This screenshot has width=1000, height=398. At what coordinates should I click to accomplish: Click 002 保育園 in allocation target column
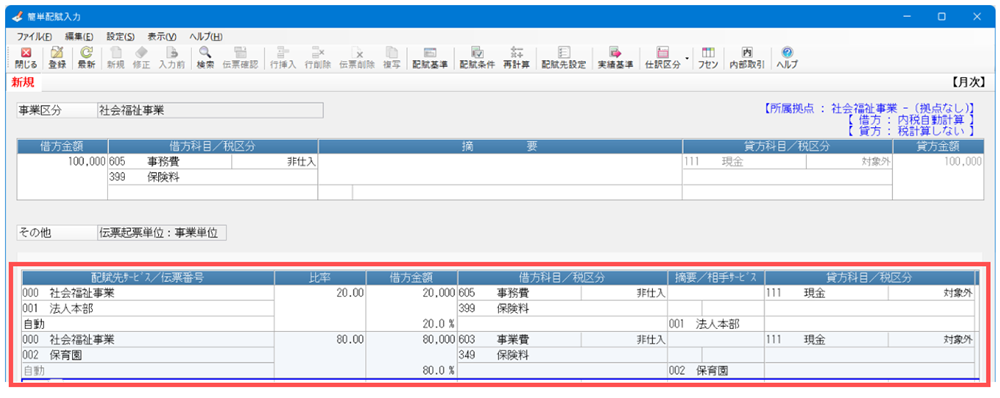click(148, 355)
